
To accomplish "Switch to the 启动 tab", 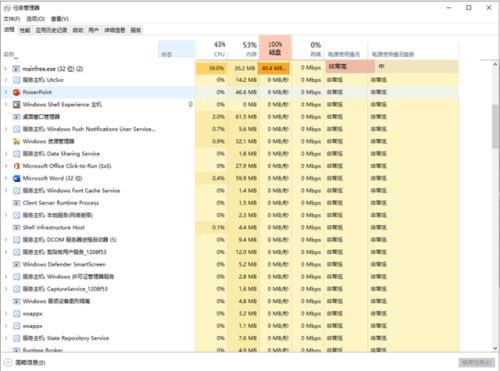I will click(x=78, y=30).
